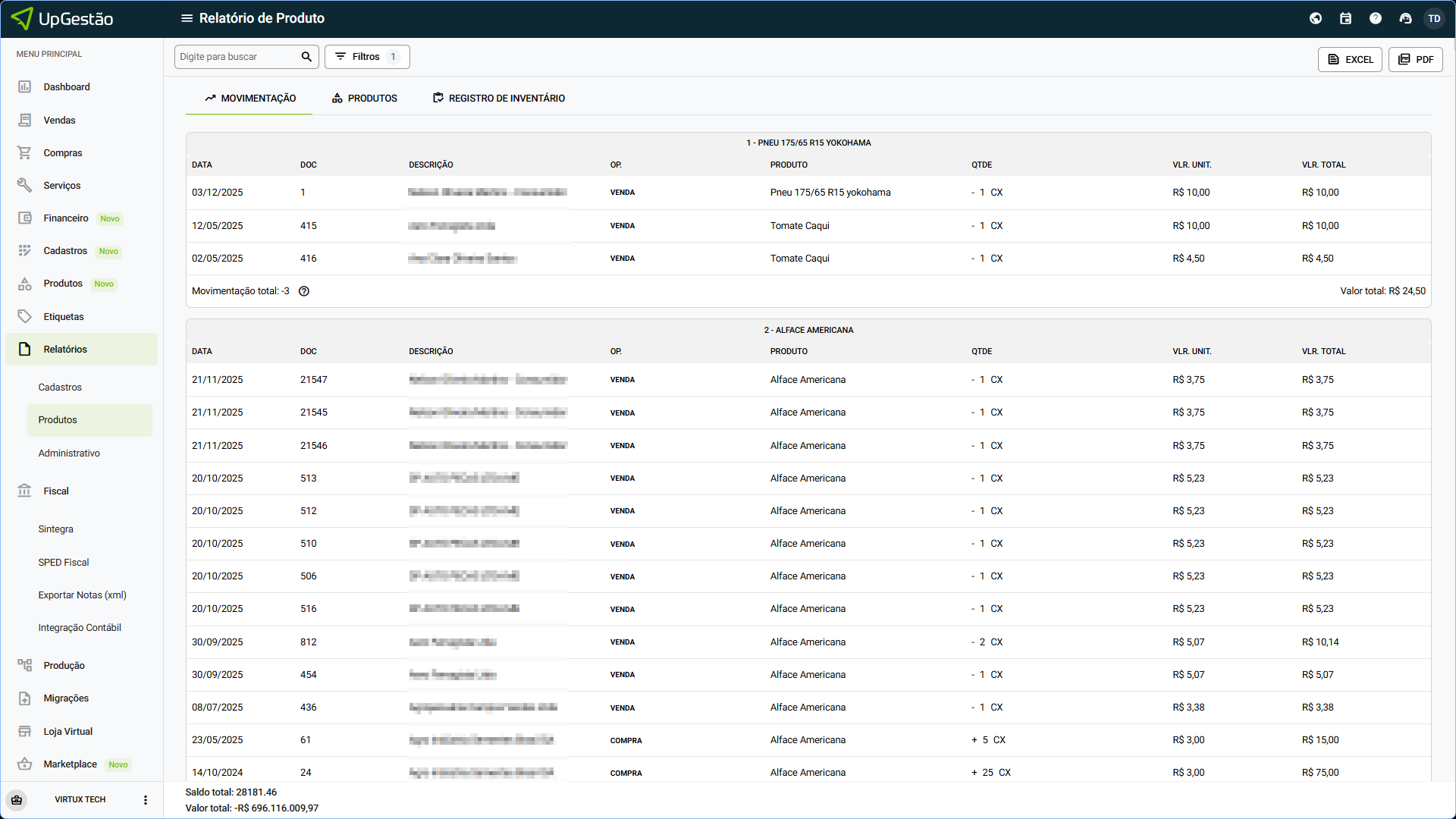1456x819 pixels.
Task: Open the calendar icon in the top bar
Action: [1345, 18]
